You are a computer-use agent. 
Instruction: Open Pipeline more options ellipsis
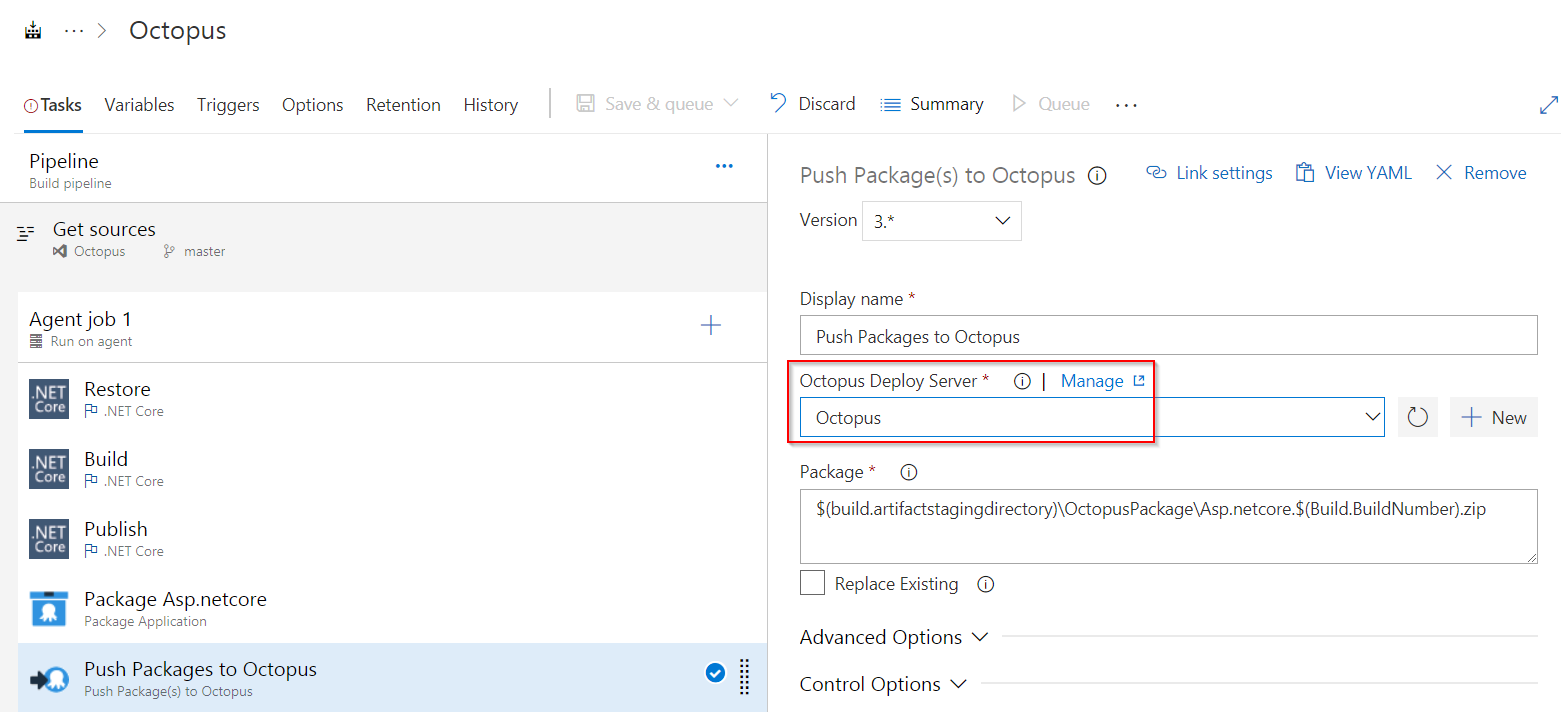click(725, 166)
